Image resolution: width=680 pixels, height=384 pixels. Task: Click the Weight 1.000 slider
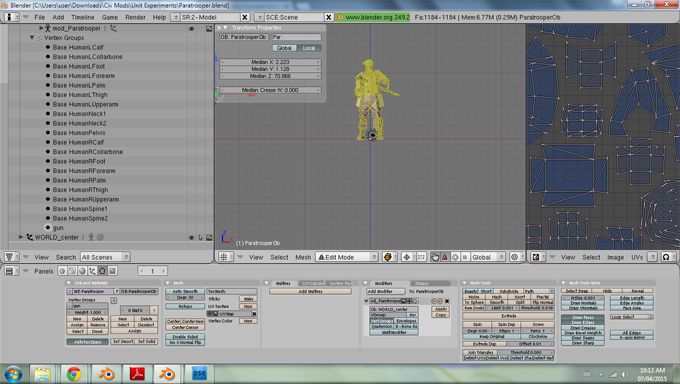coord(88,312)
